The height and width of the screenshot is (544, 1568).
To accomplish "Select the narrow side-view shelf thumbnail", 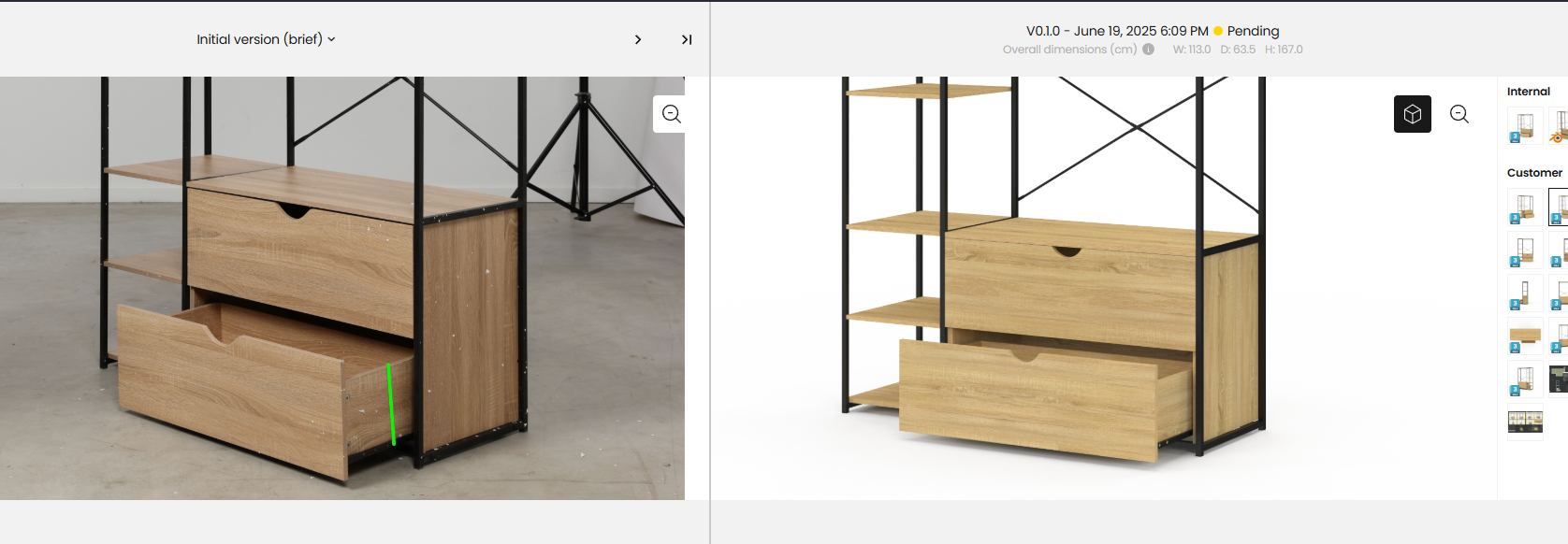I will point(1525,293).
